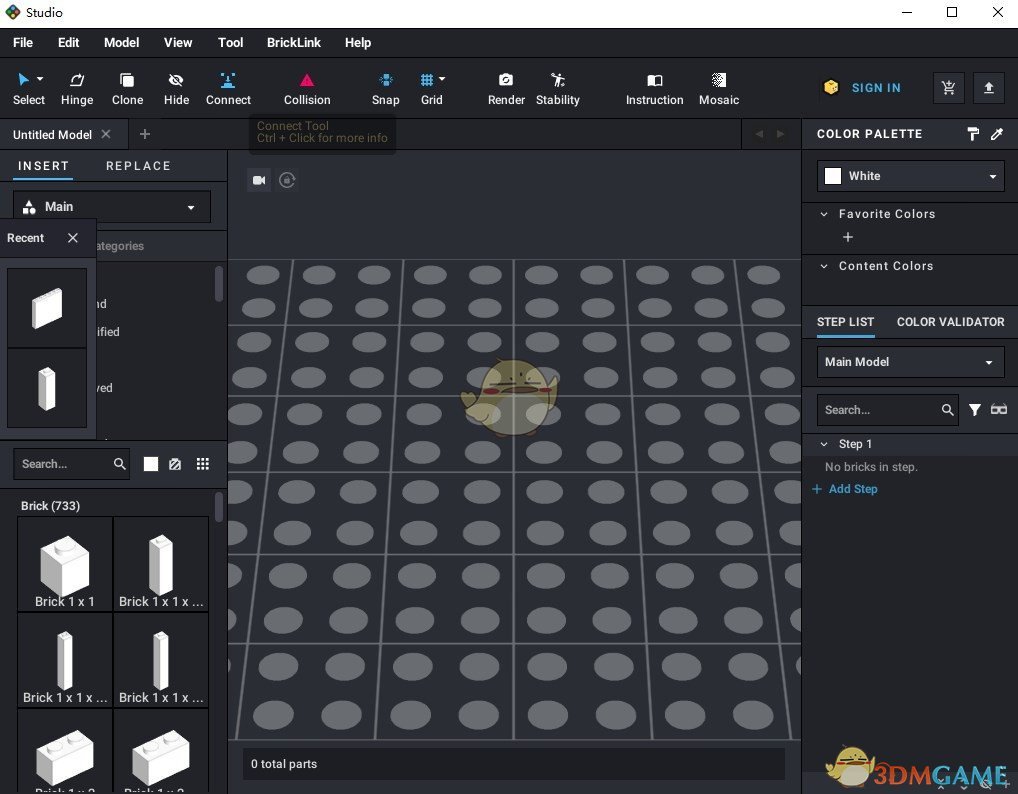Open the Render tool
Image resolution: width=1018 pixels, height=794 pixels.
pyautogui.click(x=506, y=88)
